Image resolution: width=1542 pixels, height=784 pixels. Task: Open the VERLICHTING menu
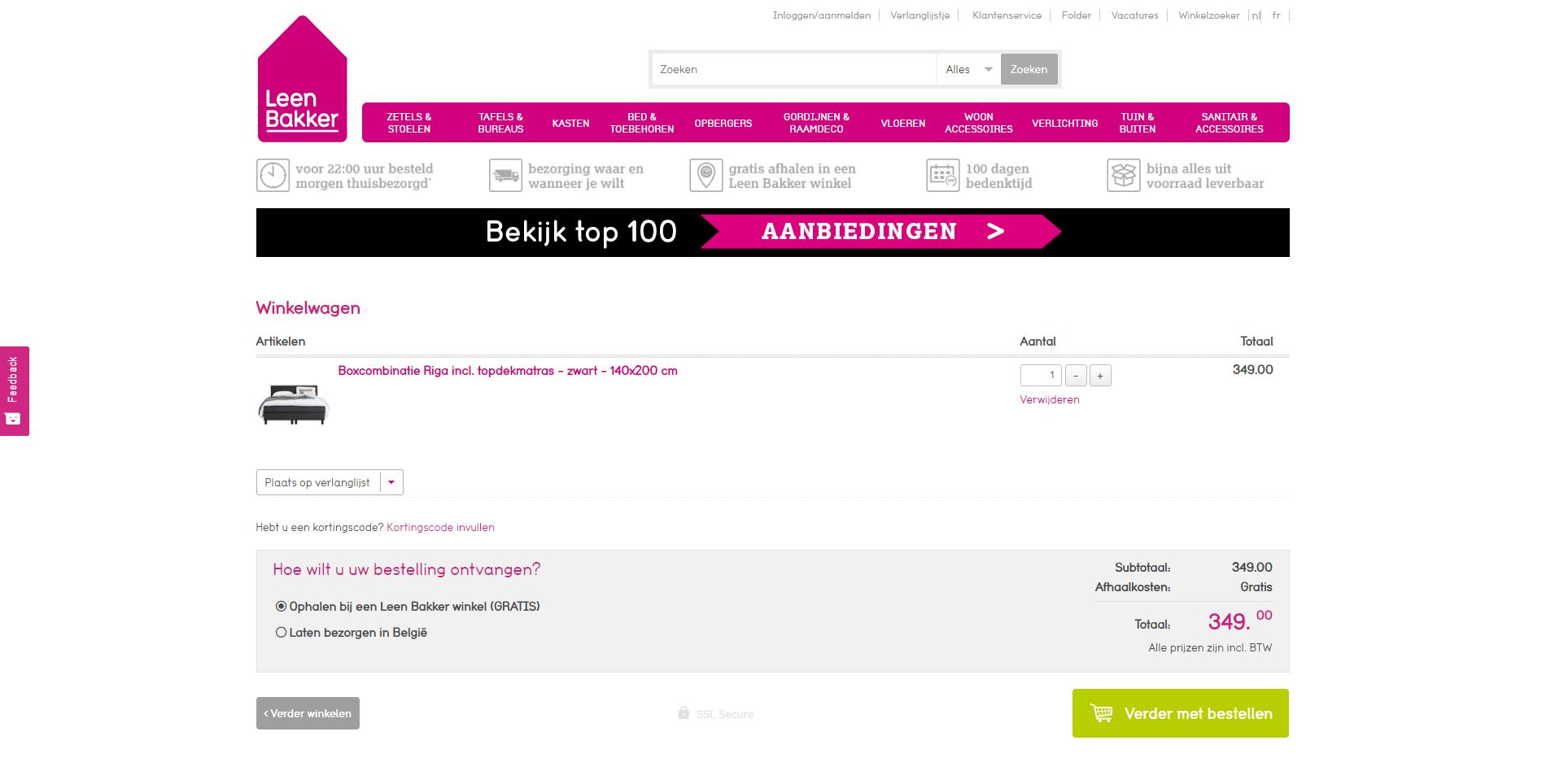click(x=1065, y=123)
